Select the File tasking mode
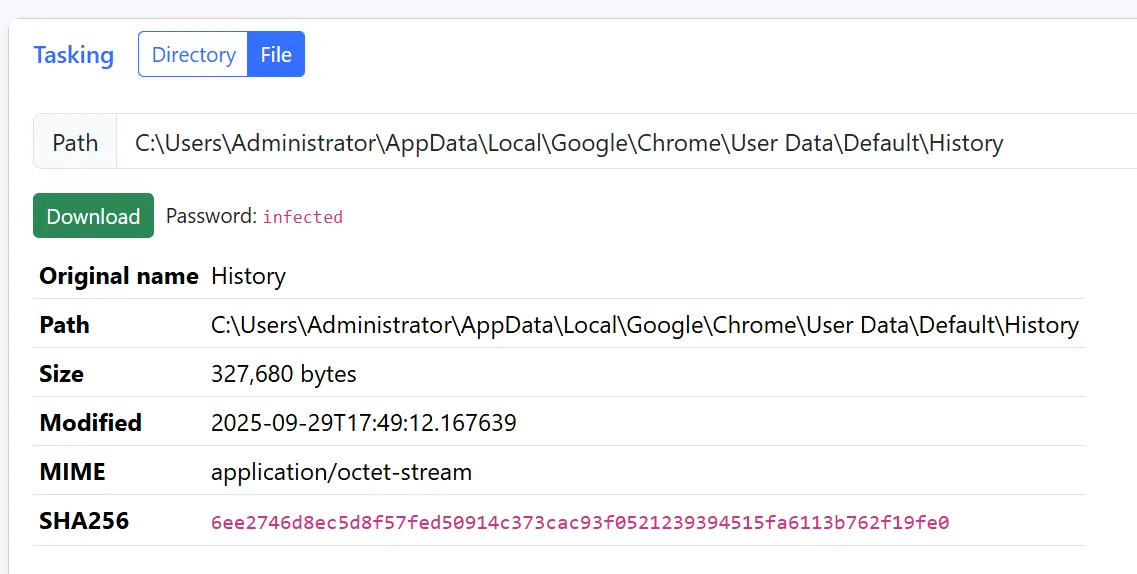 pyautogui.click(x=276, y=55)
